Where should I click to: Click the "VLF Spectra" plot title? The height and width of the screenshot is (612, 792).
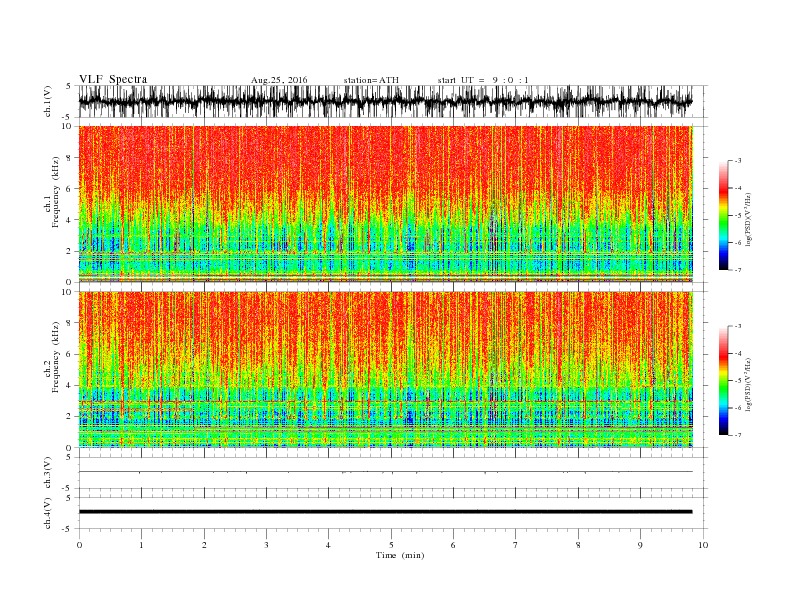[x=113, y=79]
